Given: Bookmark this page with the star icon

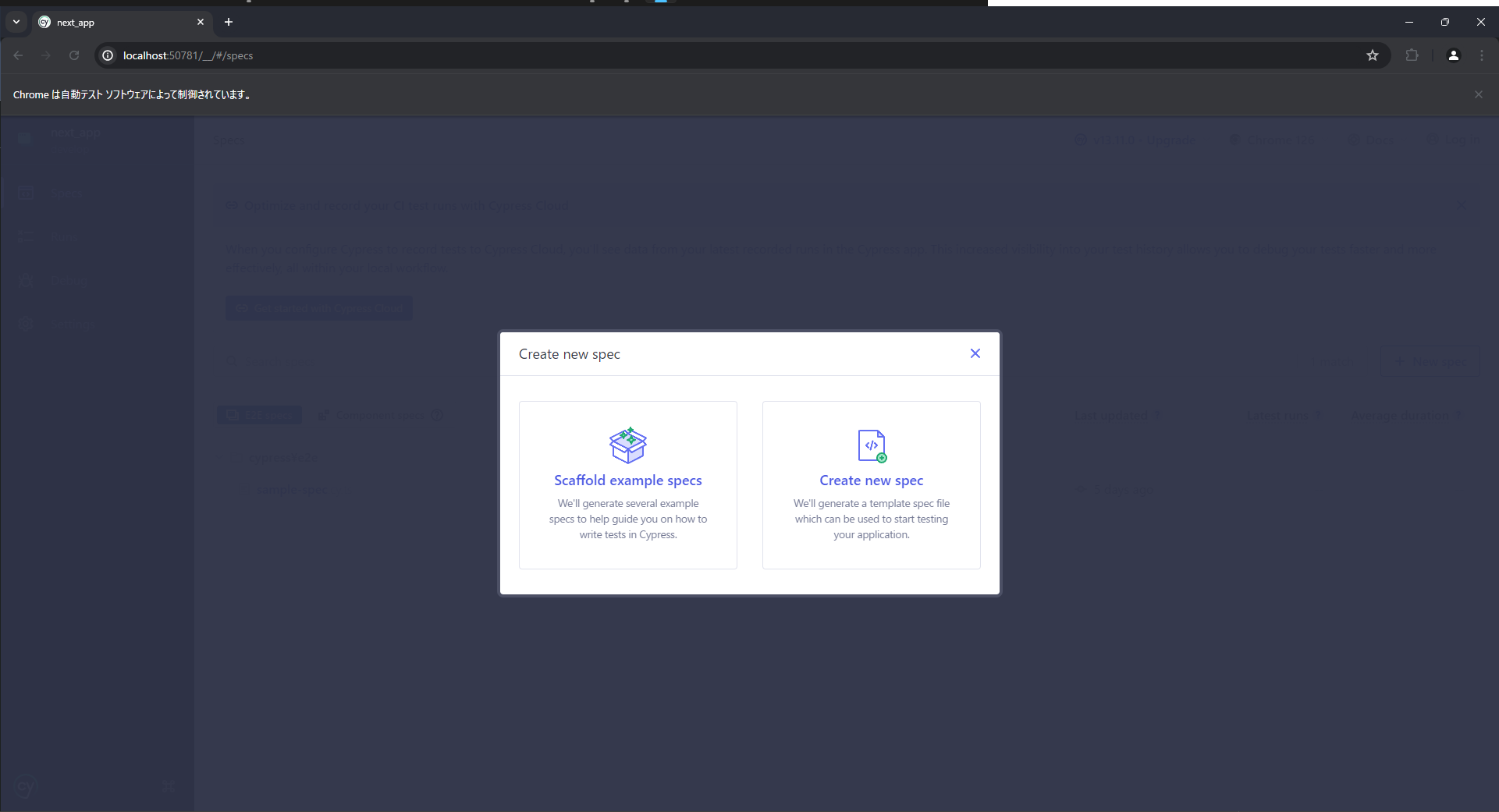Looking at the screenshot, I should click(x=1373, y=55).
